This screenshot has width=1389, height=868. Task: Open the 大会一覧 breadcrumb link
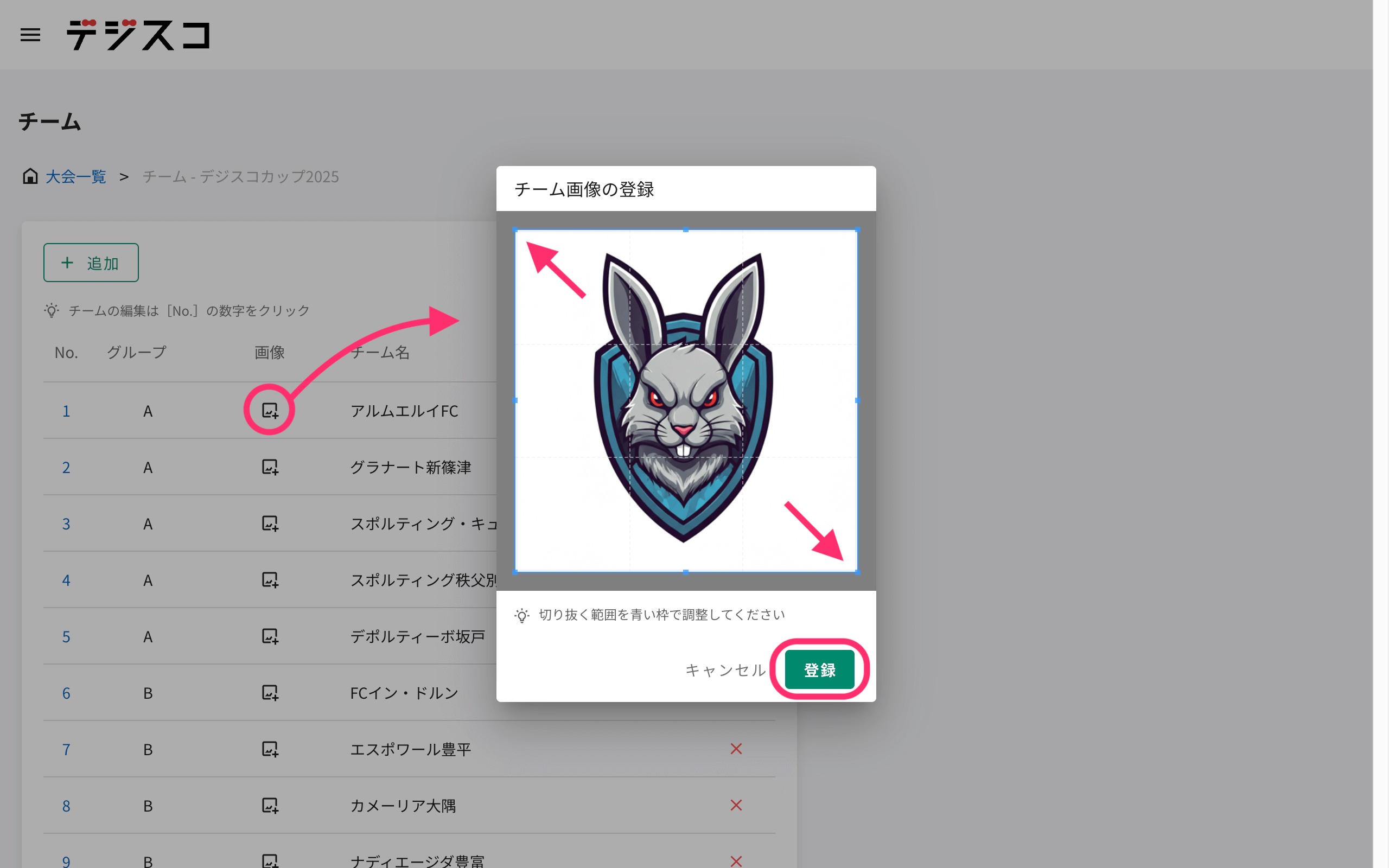[76, 176]
